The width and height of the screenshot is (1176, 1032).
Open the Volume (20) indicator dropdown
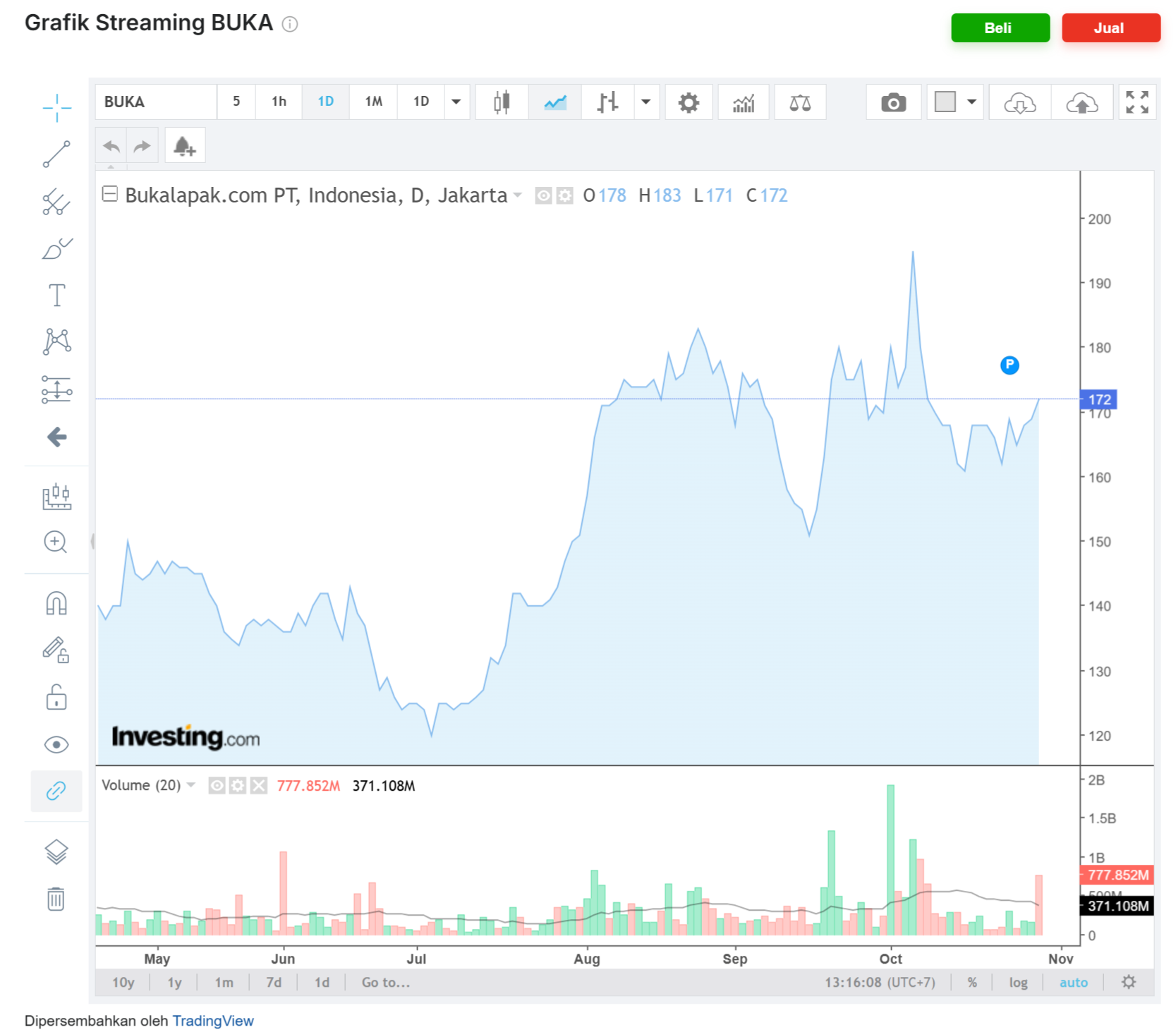190,785
